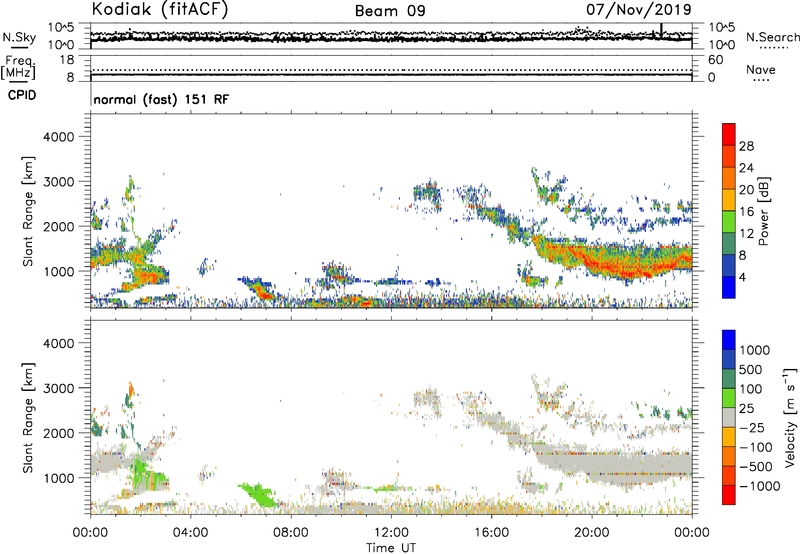This screenshot has height=554, width=800.
Task: Click the light green segment of Velocity colorbar
Action: click(729, 398)
